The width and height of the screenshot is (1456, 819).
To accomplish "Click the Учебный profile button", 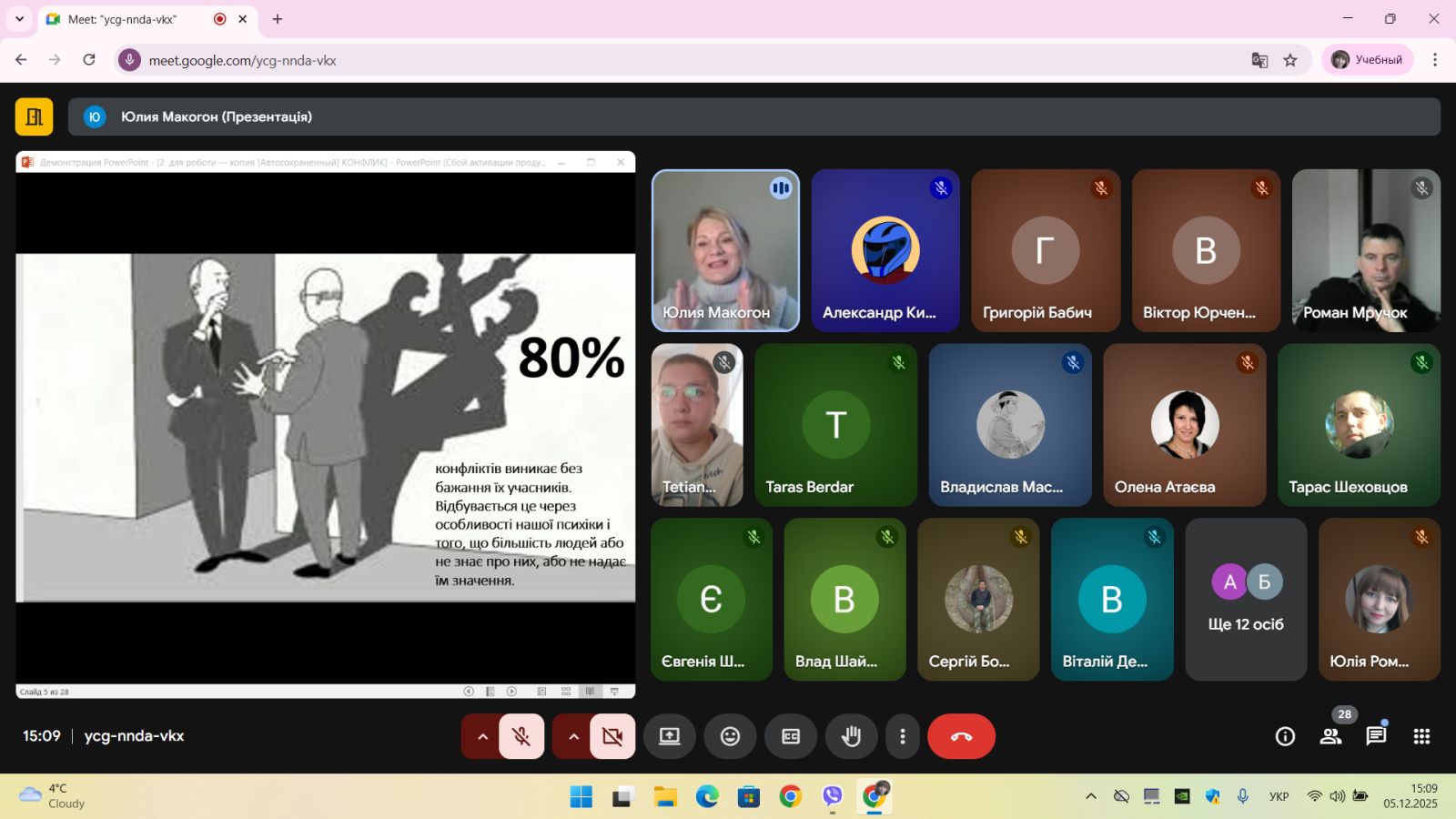I will point(1367,60).
